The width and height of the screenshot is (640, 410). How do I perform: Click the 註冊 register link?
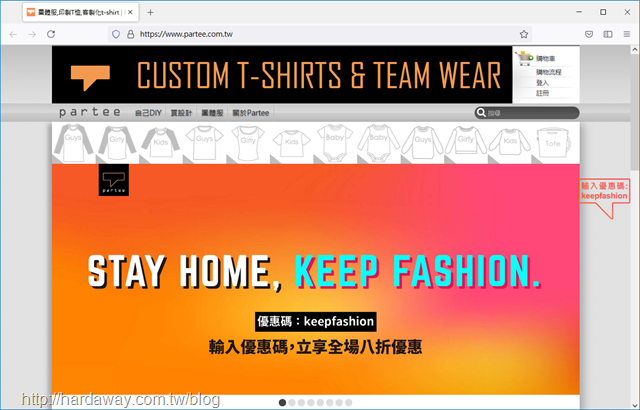[542, 93]
